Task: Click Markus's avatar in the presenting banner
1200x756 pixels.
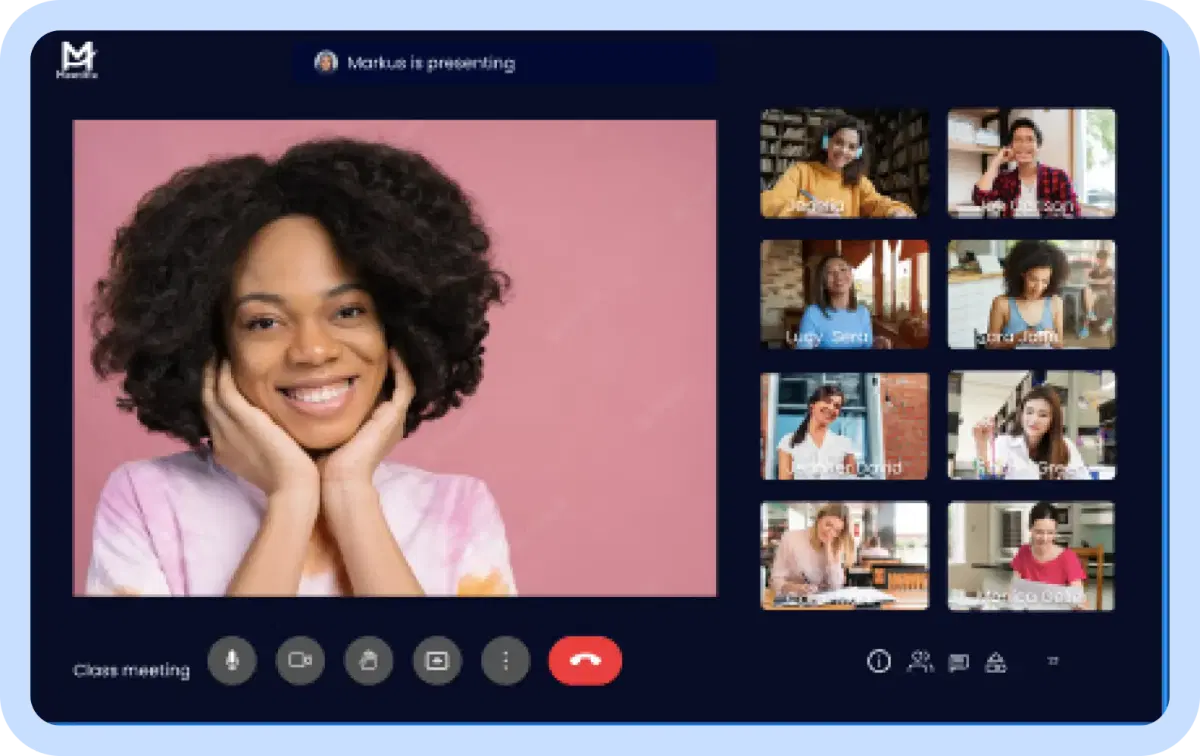Action: [x=328, y=61]
